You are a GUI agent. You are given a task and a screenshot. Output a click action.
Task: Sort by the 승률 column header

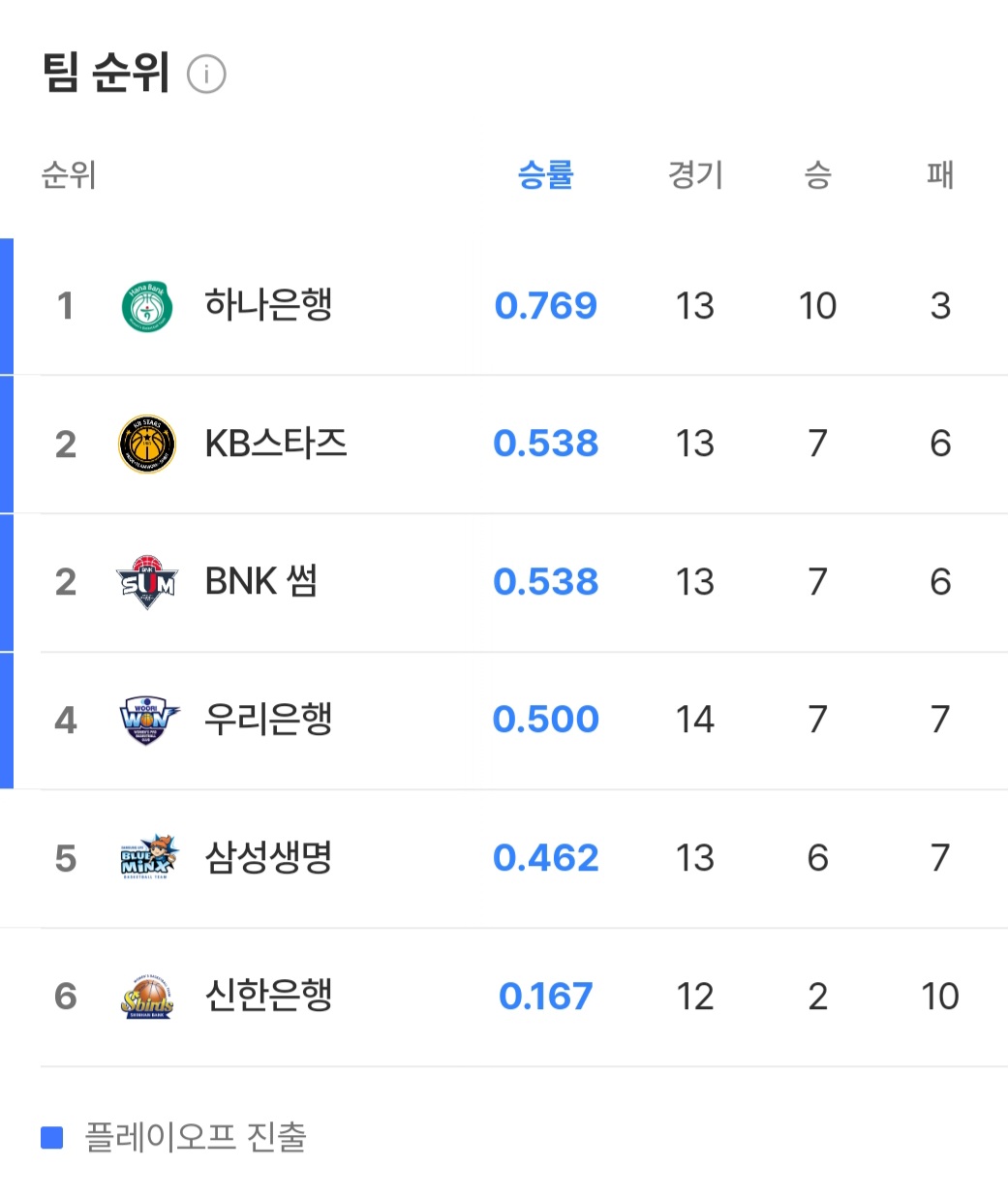coord(545,175)
